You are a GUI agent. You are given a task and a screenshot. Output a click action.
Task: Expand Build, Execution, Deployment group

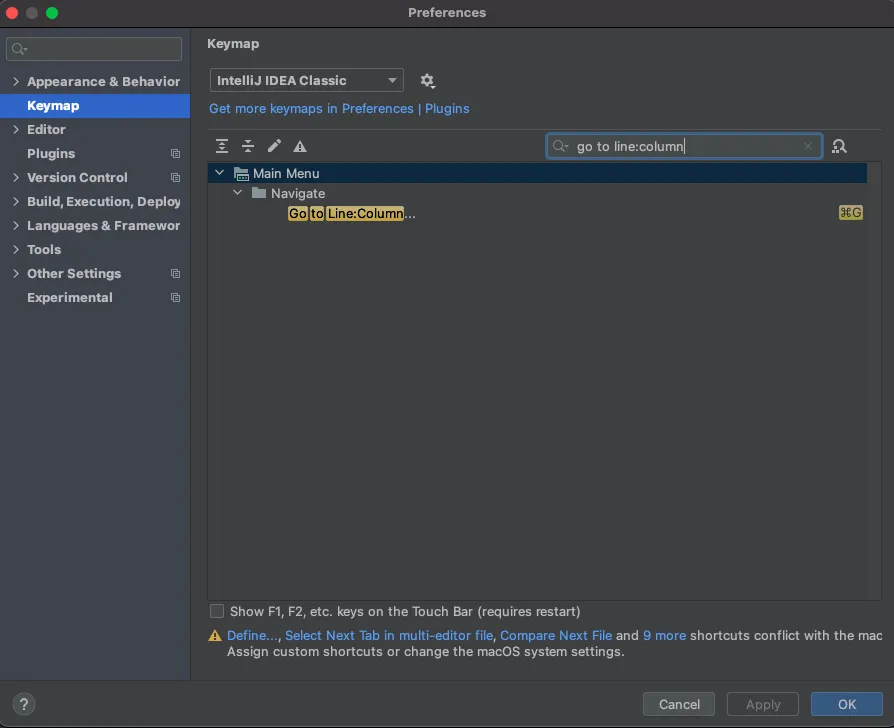click(x=16, y=201)
